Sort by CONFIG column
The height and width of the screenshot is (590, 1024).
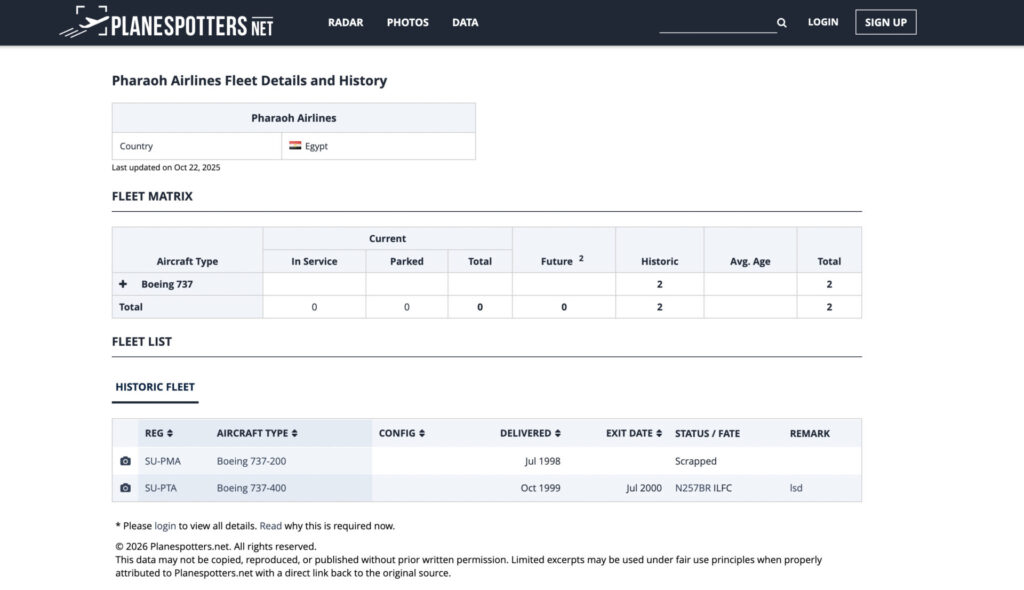point(402,433)
